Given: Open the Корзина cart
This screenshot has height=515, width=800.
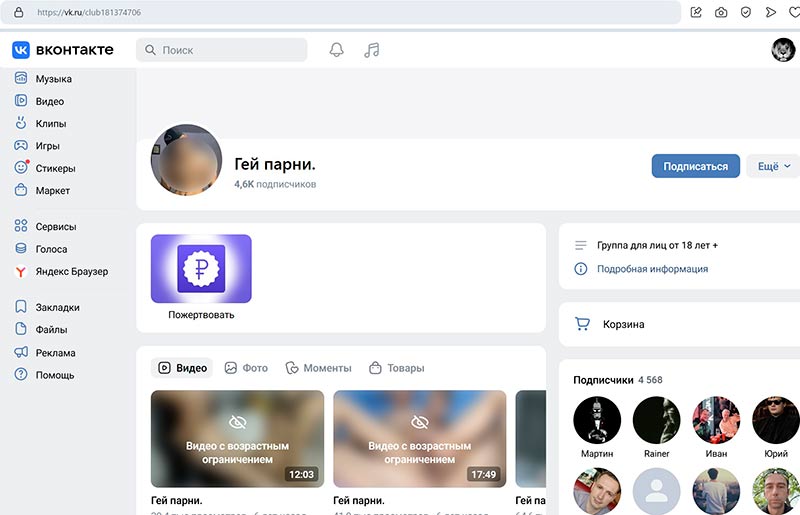Looking at the screenshot, I should [623, 324].
